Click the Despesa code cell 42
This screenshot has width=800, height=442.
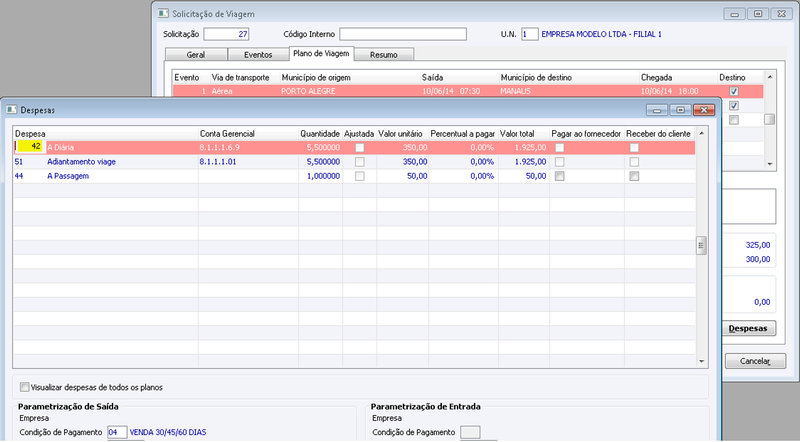click(30, 147)
